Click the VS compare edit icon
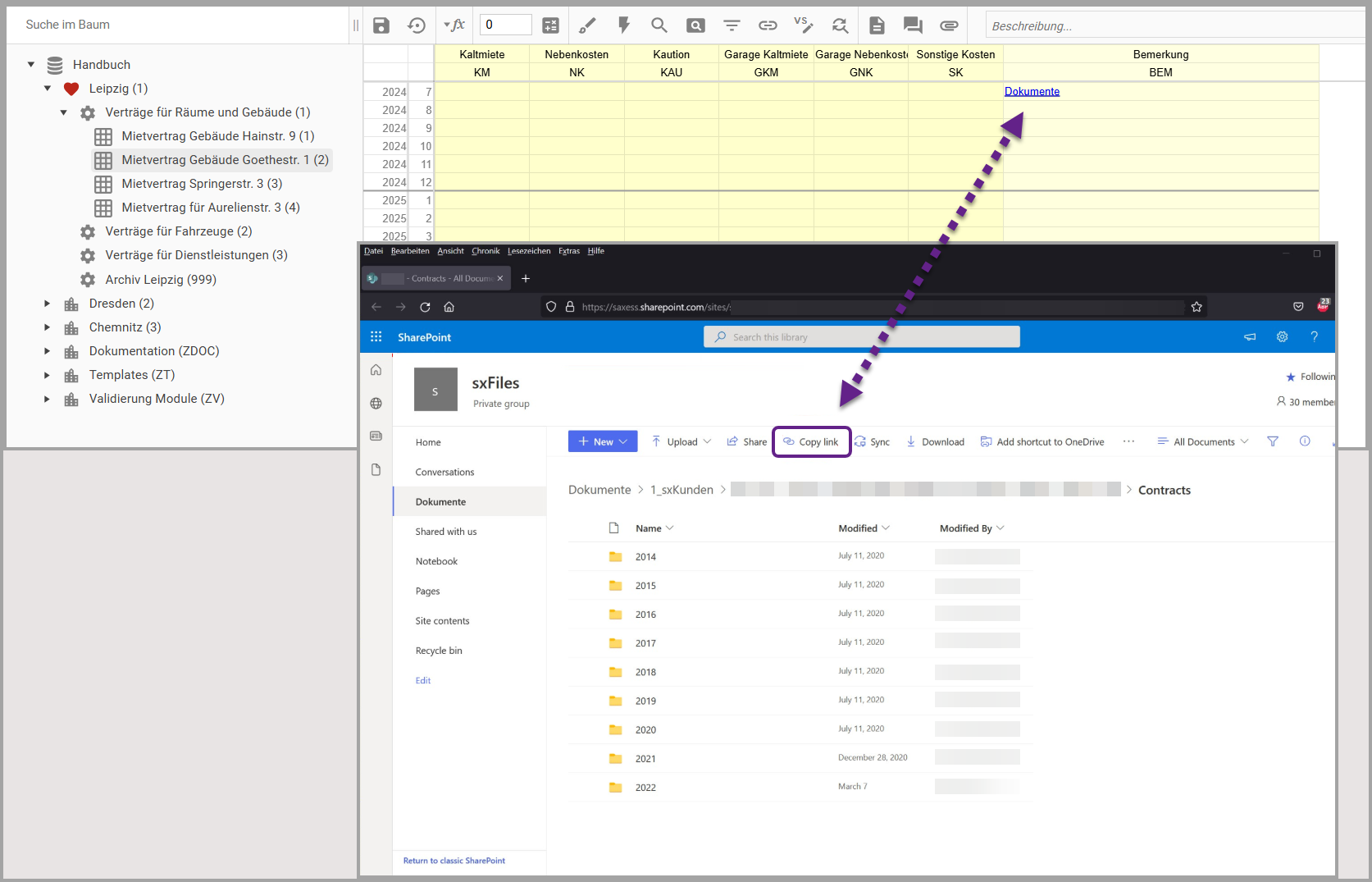 click(804, 25)
